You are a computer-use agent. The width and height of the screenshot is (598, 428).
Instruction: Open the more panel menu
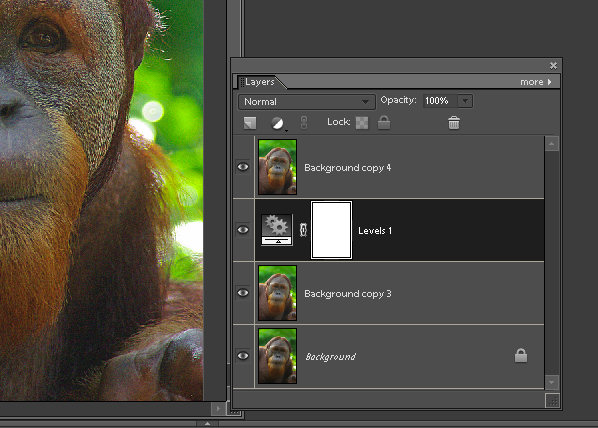[x=536, y=82]
